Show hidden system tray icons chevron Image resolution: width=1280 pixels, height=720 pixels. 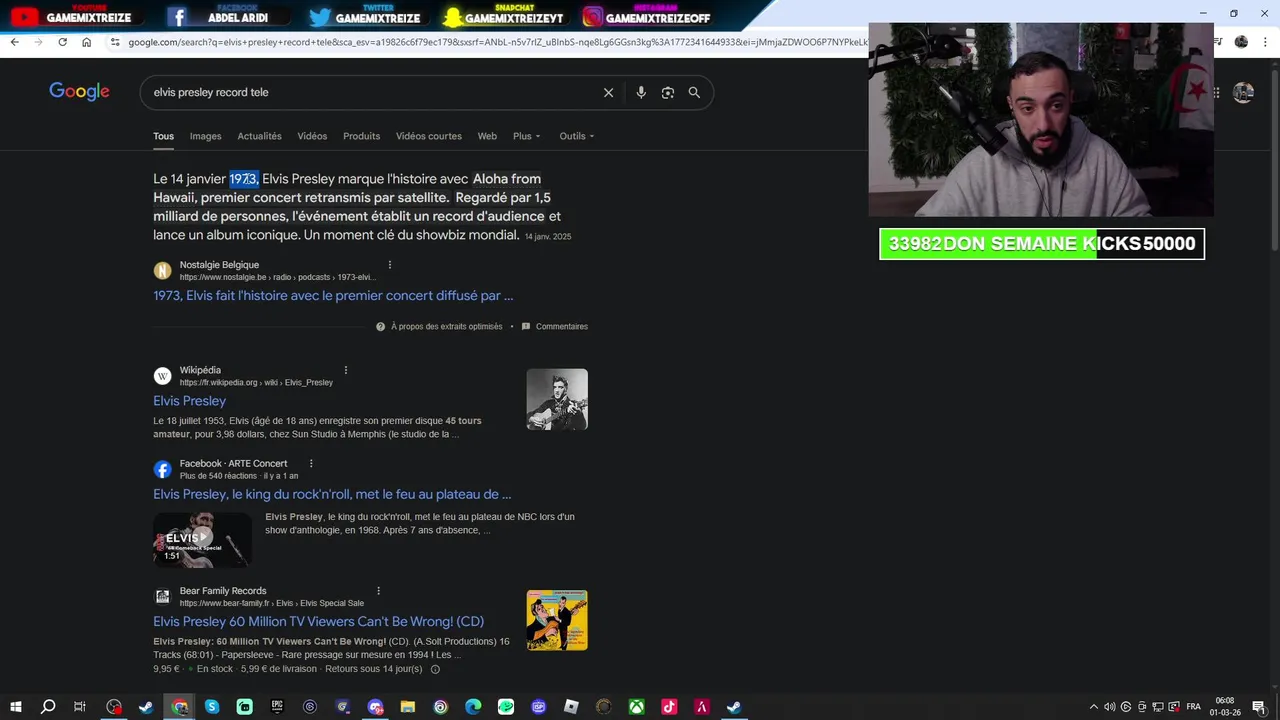[x=1093, y=707]
